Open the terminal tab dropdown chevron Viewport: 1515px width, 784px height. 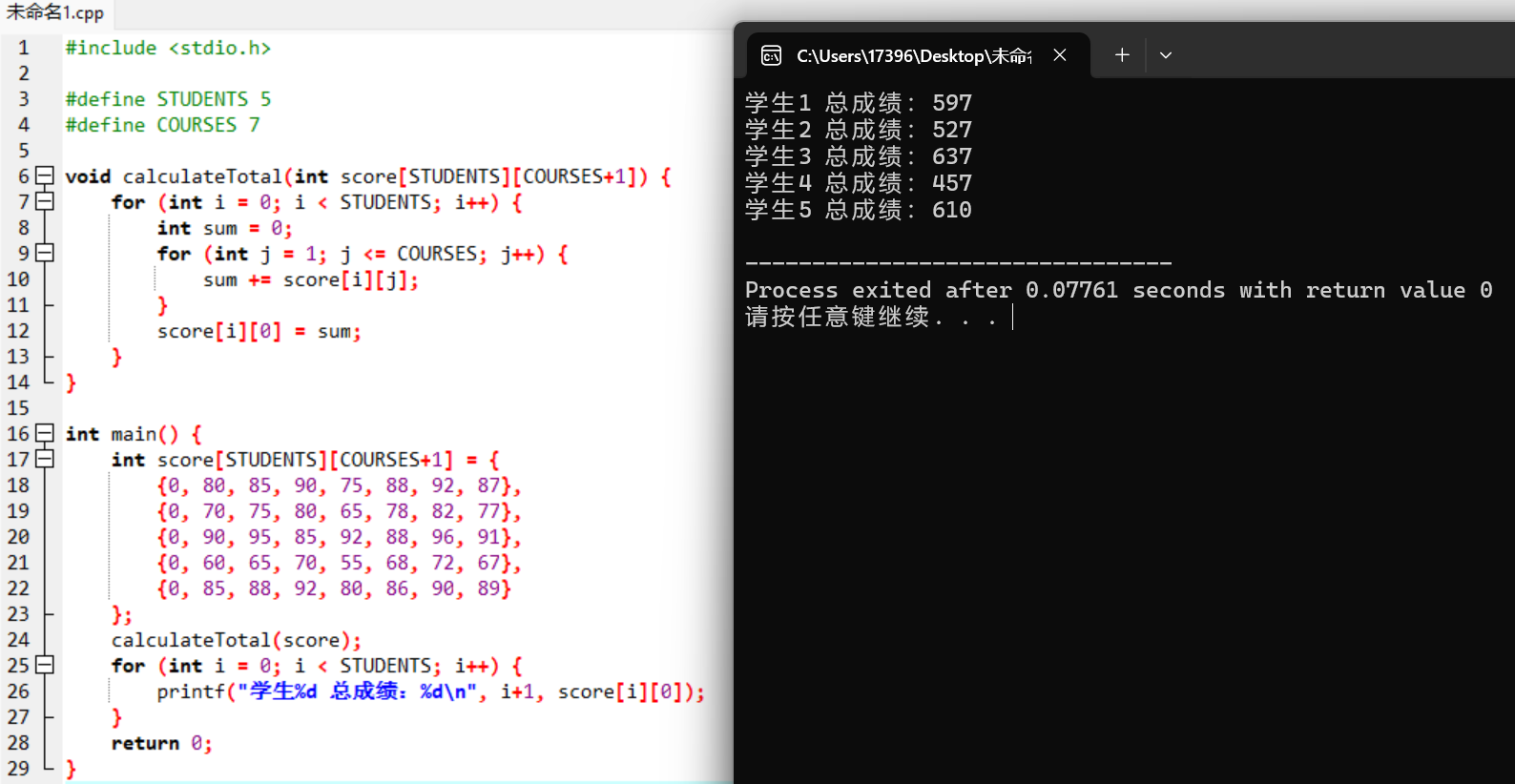(x=1166, y=55)
